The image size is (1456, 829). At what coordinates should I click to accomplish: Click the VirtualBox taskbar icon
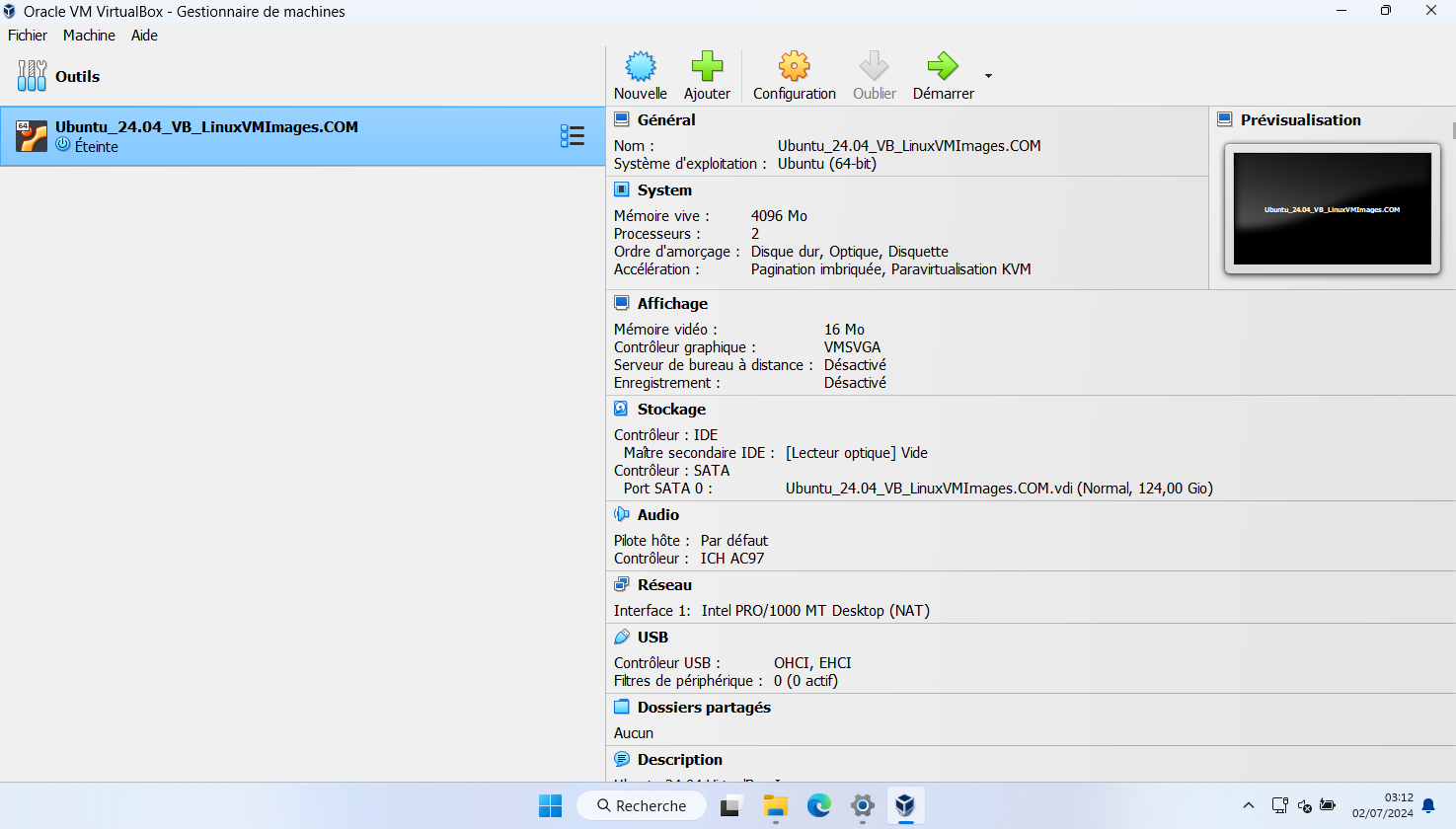click(905, 805)
